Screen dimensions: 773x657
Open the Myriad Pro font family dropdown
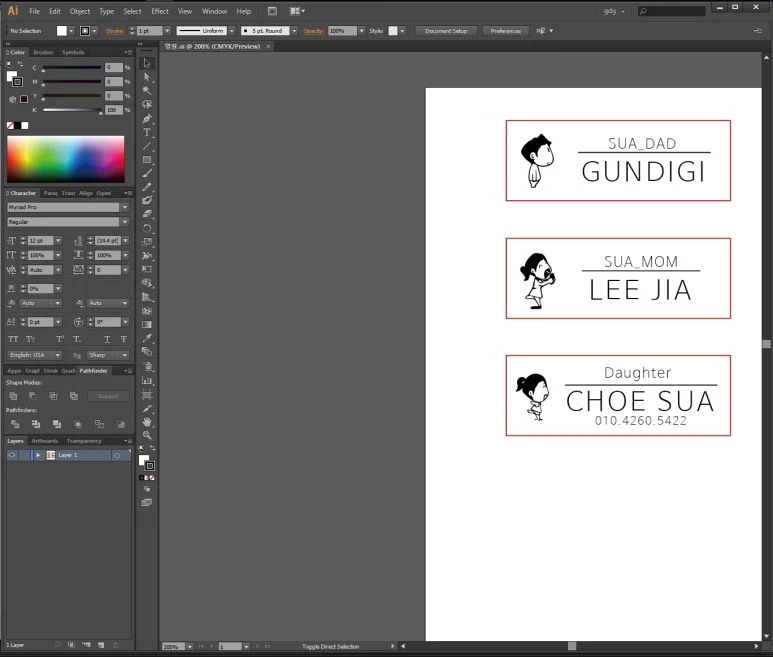(125, 207)
